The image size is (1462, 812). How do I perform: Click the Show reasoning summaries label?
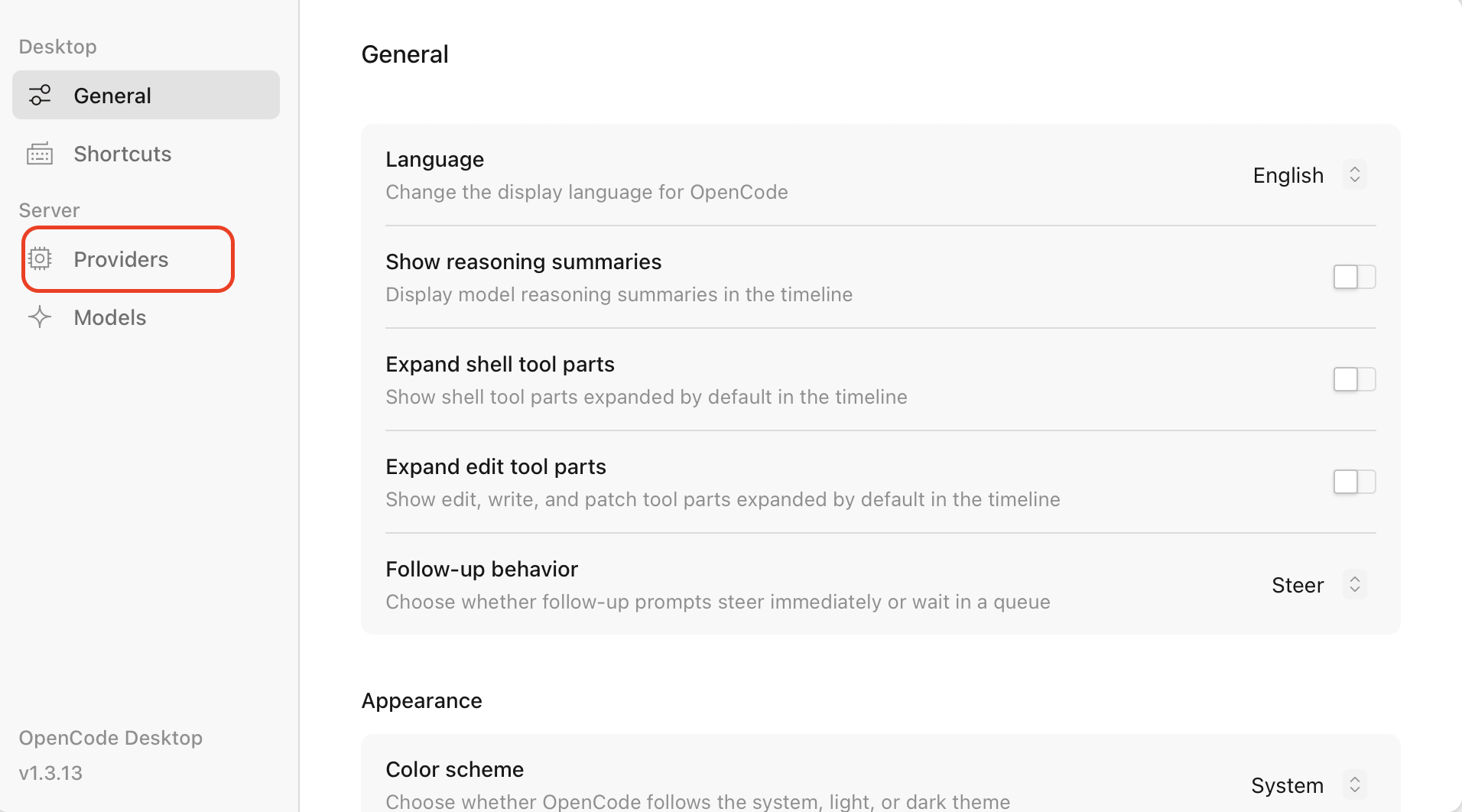[523, 261]
